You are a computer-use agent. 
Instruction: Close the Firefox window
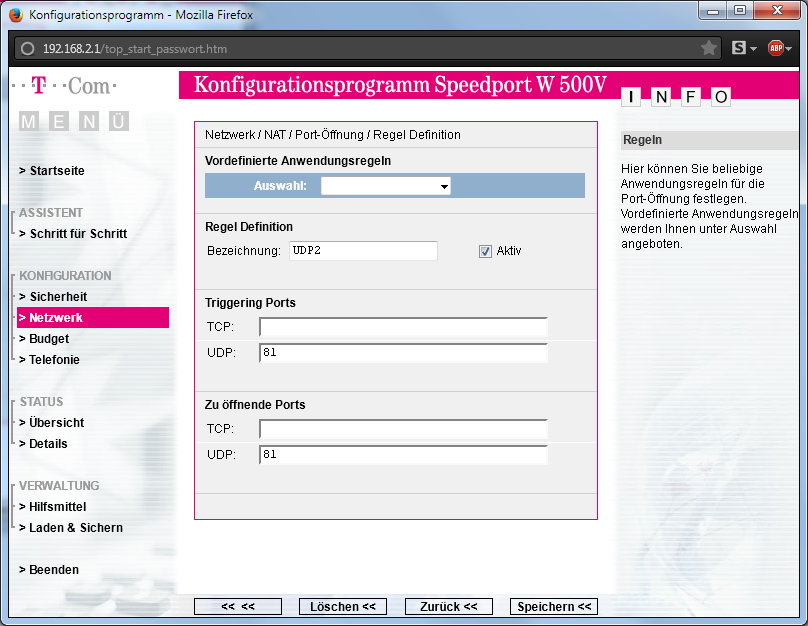778,11
